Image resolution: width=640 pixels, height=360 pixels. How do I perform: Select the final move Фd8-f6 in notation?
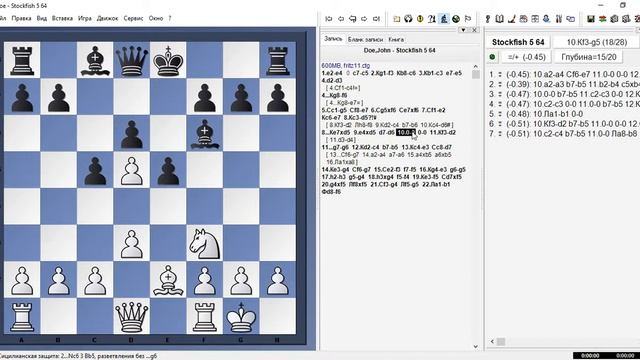[x=331, y=192]
